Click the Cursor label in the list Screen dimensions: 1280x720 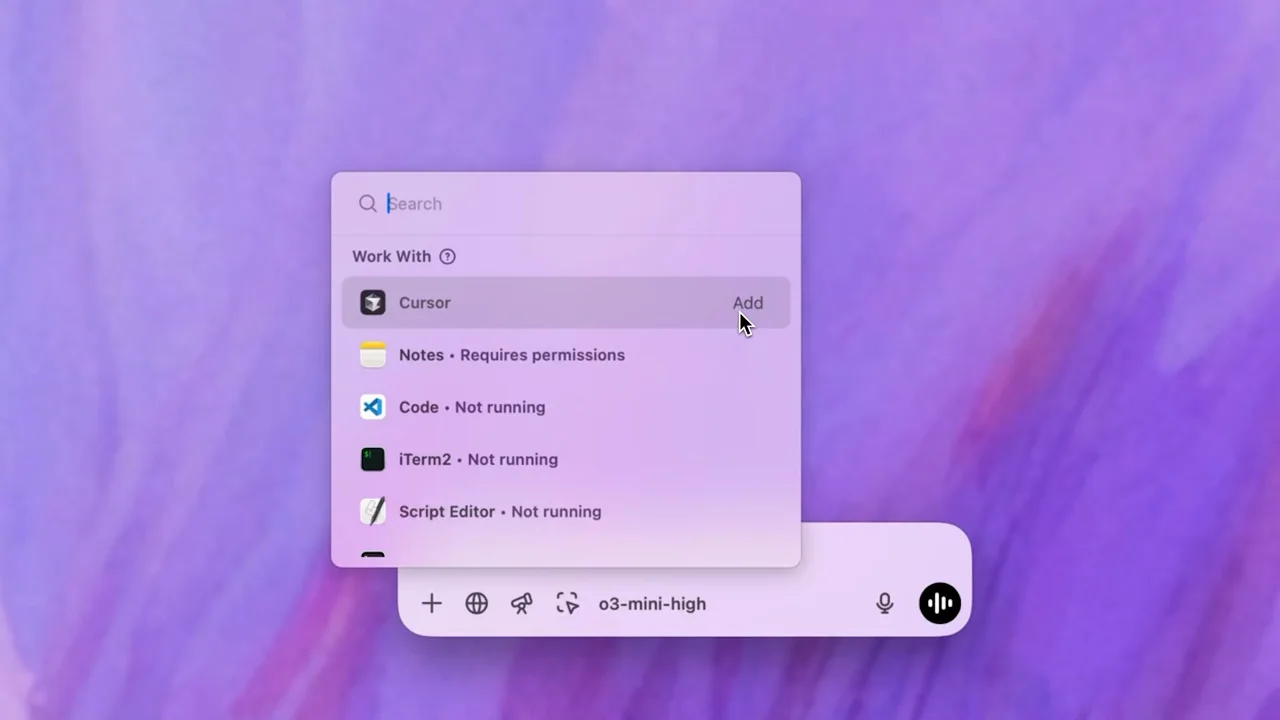(x=424, y=303)
